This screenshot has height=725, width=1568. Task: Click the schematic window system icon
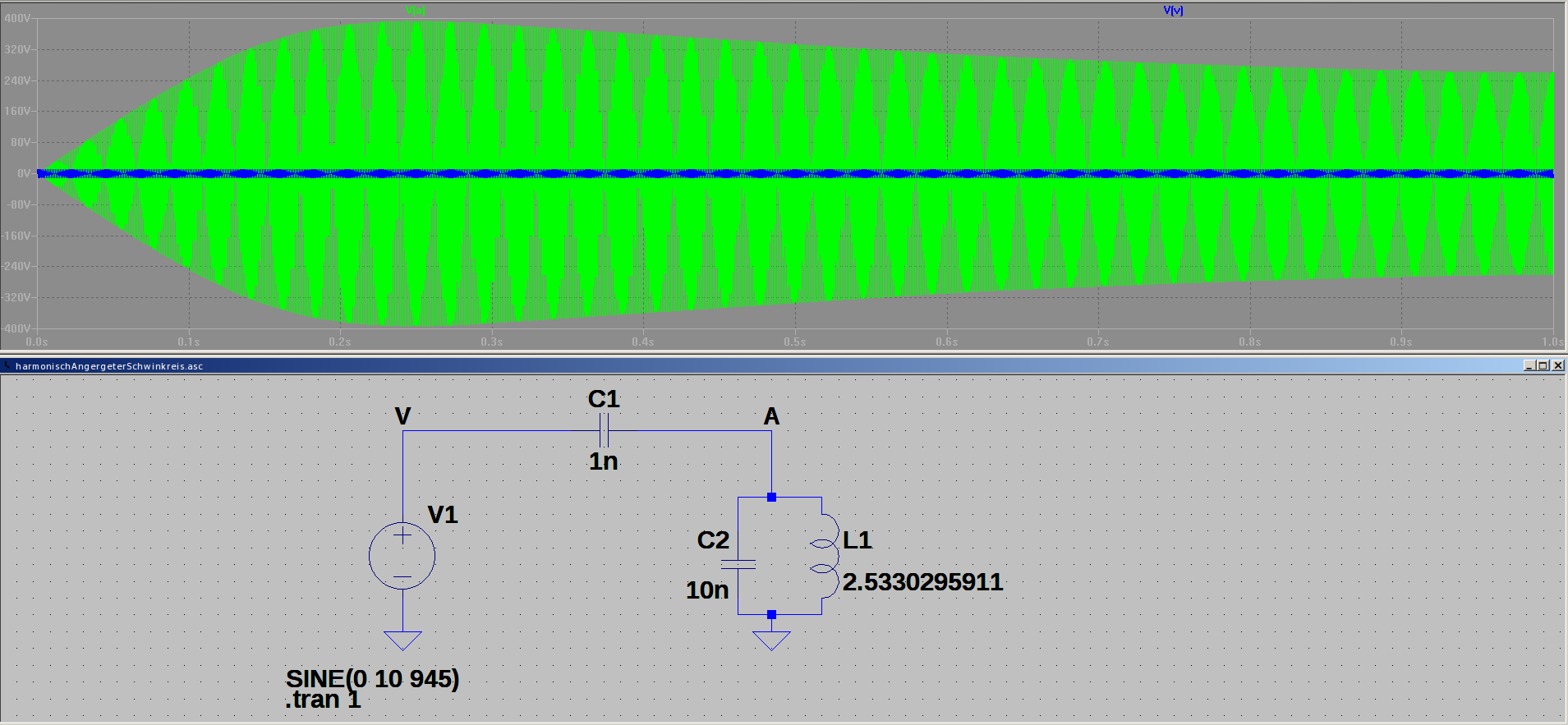pyautogui.click(x=7, y=365)
